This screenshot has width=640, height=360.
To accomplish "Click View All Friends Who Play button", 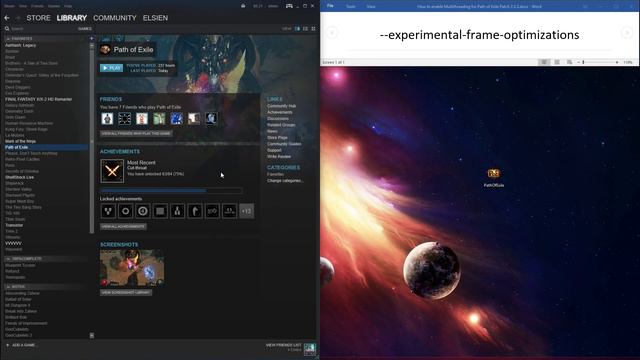I will coord(136,133).
